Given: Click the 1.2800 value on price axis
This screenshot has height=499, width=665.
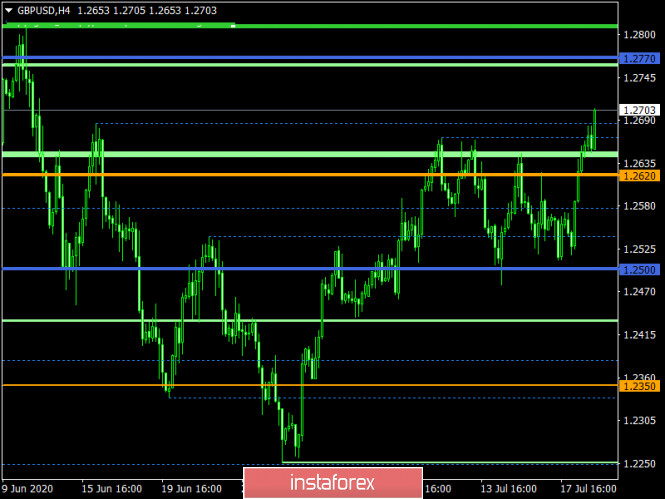Looking at the screenshot, I should tap(639, 35).
